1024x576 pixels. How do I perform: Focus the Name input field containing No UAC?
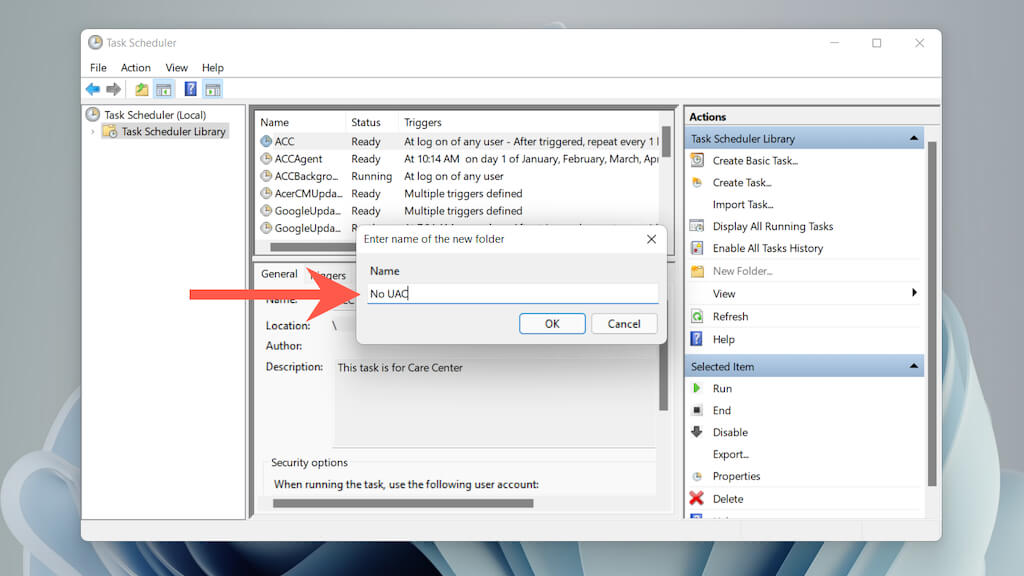[x=513, y=293]
